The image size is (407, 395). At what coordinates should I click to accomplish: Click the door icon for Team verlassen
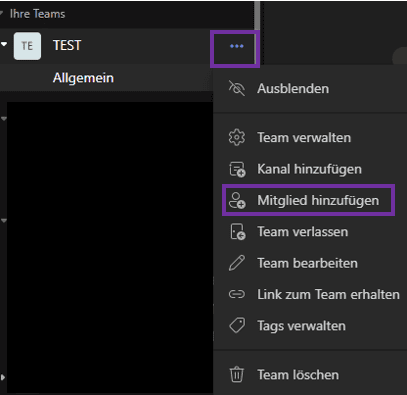tap(237, 232)
